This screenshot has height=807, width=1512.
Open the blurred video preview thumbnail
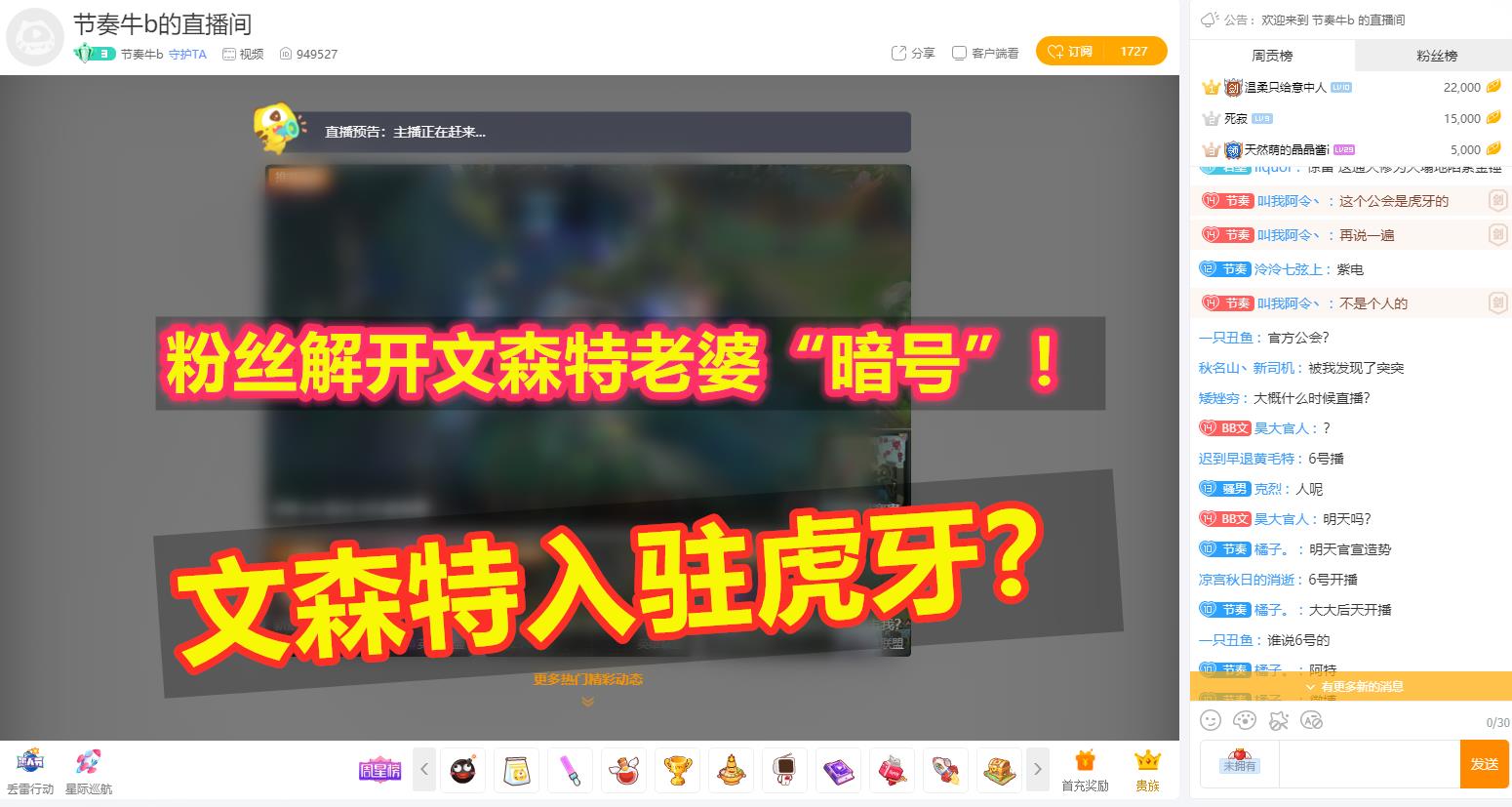click(x=588, y=410)
